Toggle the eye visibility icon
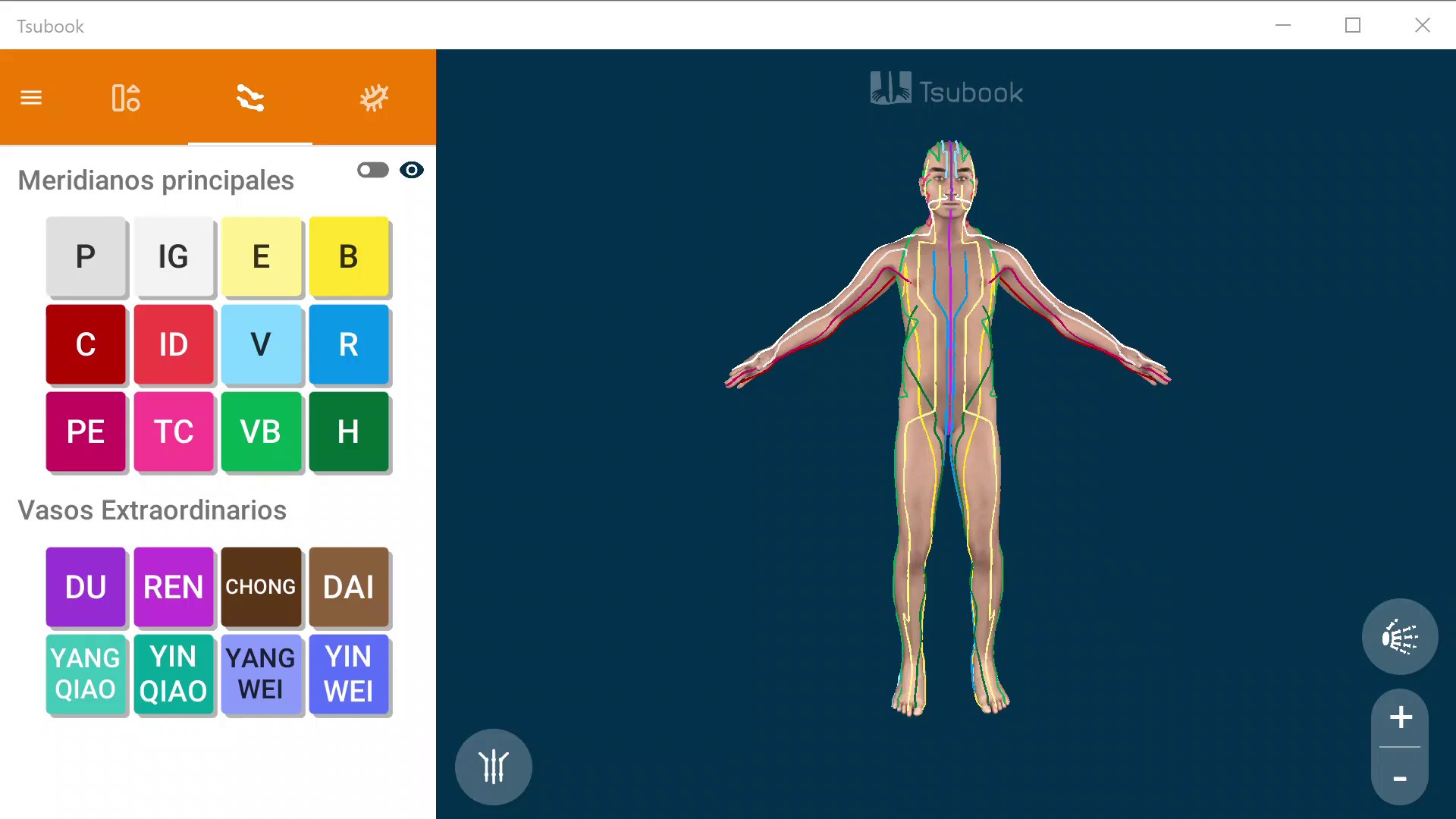The height and width of the screenshot is (819, 1456). pos(412,170)
